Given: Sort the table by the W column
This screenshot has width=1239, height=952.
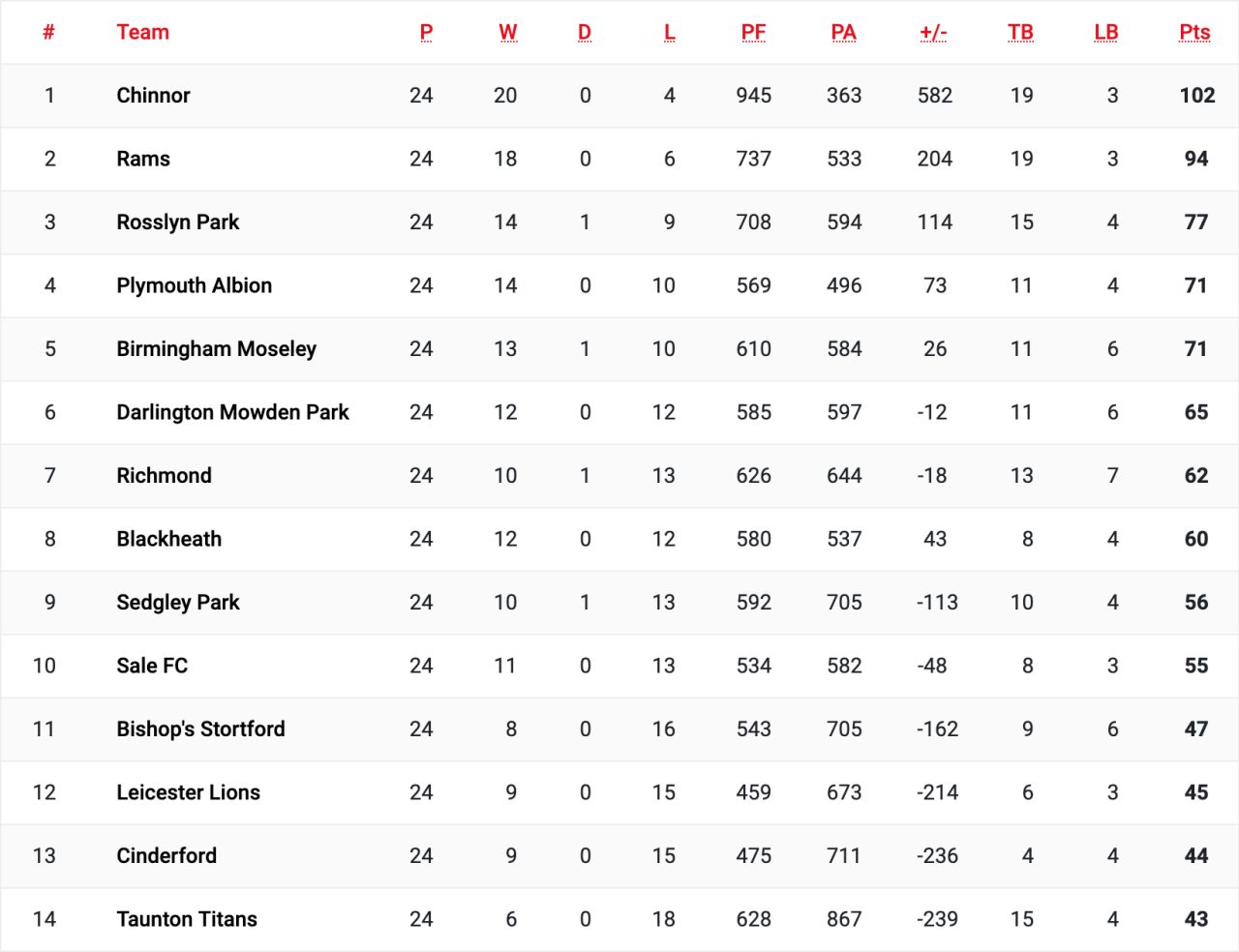Looking at the screenshot, I should pos(506,32).
